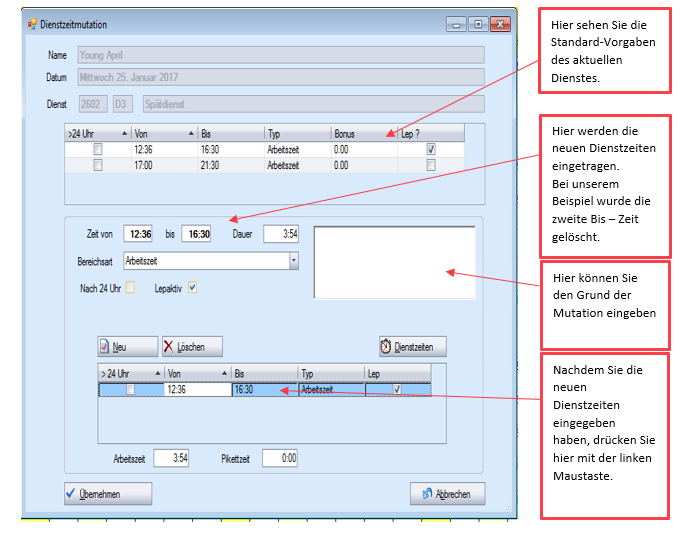Screen dimensions: 687x534
Task: Select the 16:30 Bis cell in the upper table
Action: point(231,149)
